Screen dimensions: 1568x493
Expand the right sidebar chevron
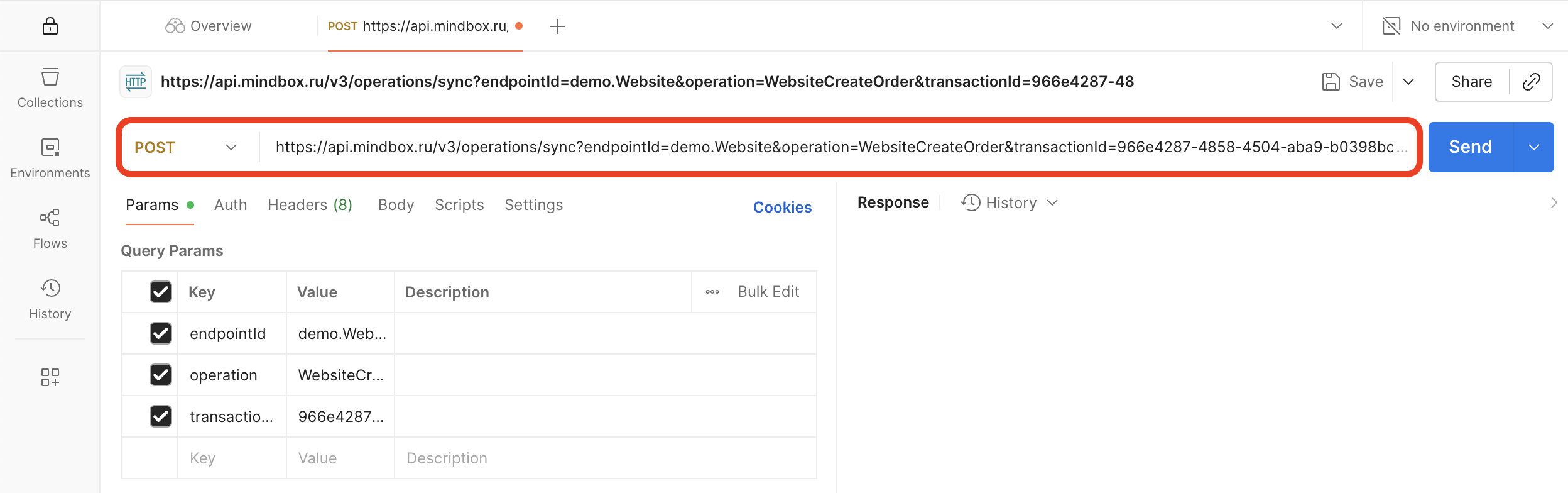point(1554,202)
